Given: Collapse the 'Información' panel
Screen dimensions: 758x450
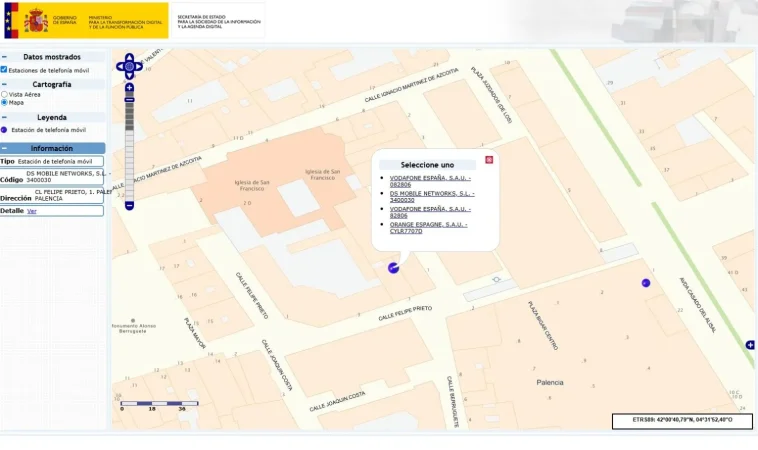Looking at the screenshot, I should coord(4,148).
